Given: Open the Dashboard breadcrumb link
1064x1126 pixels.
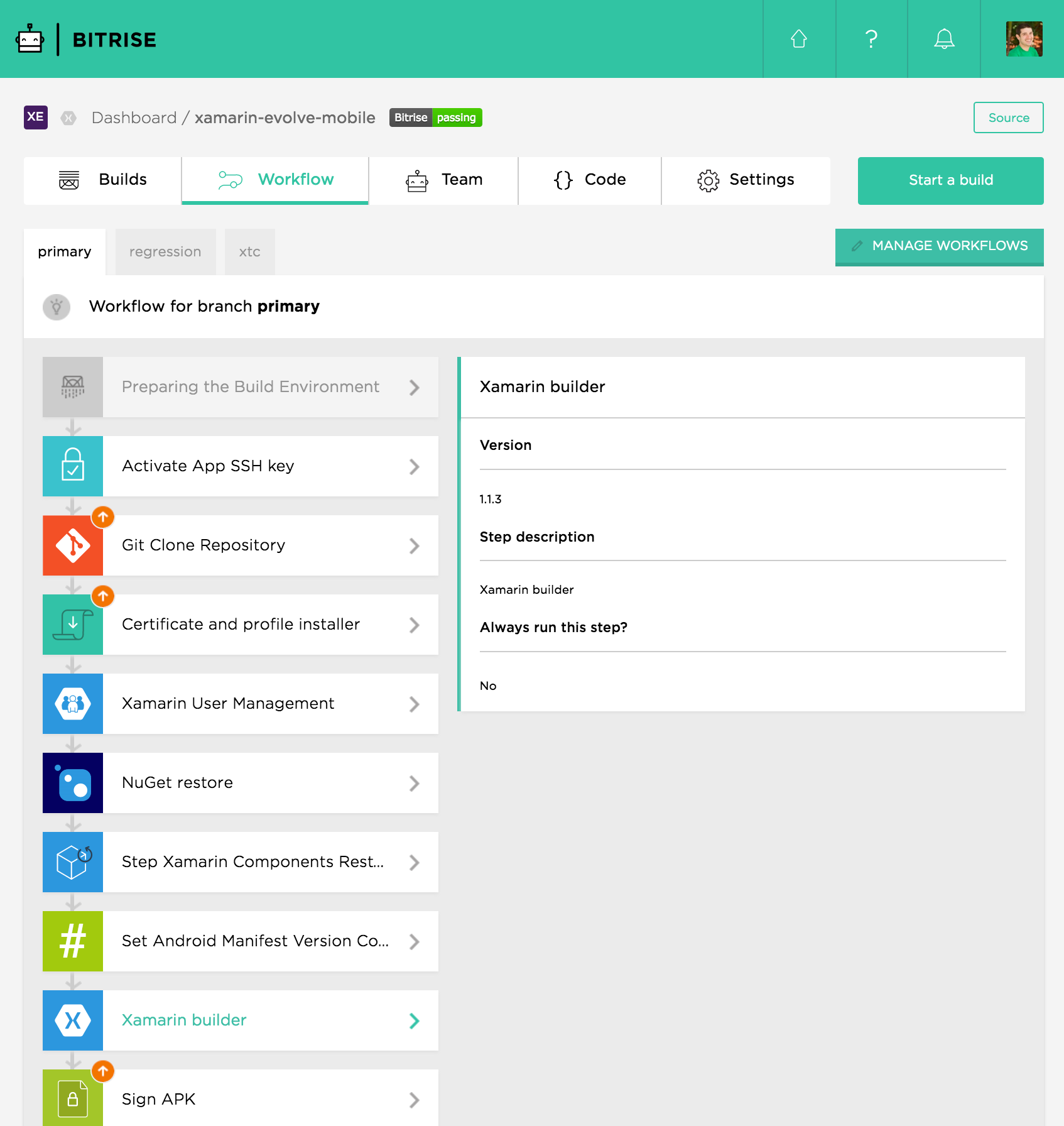Looking at the screenshot, I should coord(134,118).
